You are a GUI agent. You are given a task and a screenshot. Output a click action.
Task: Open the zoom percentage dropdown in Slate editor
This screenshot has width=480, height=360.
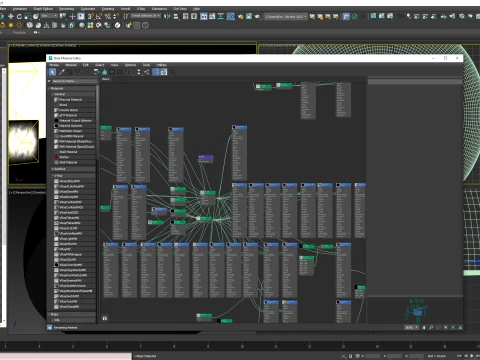click(411, 328)
